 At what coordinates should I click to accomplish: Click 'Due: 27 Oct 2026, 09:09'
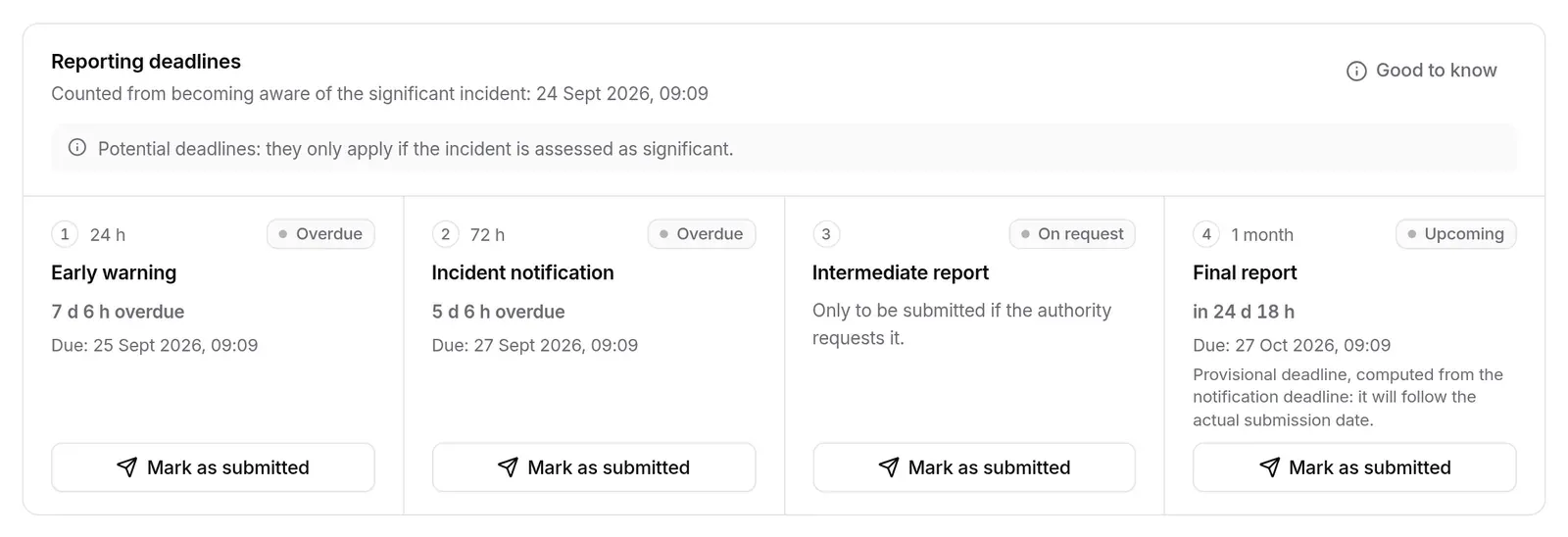1292,345
